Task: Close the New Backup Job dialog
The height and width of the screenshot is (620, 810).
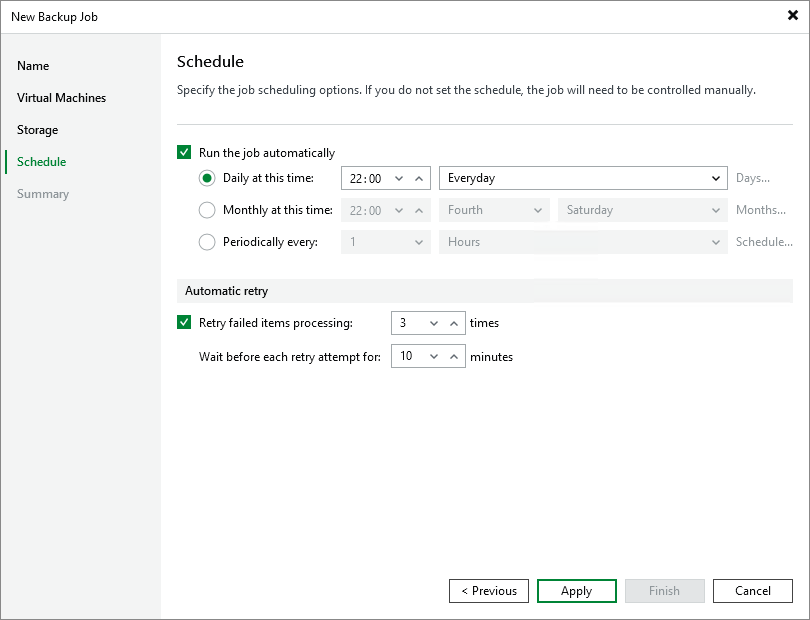Action: [x=792, y=16]
